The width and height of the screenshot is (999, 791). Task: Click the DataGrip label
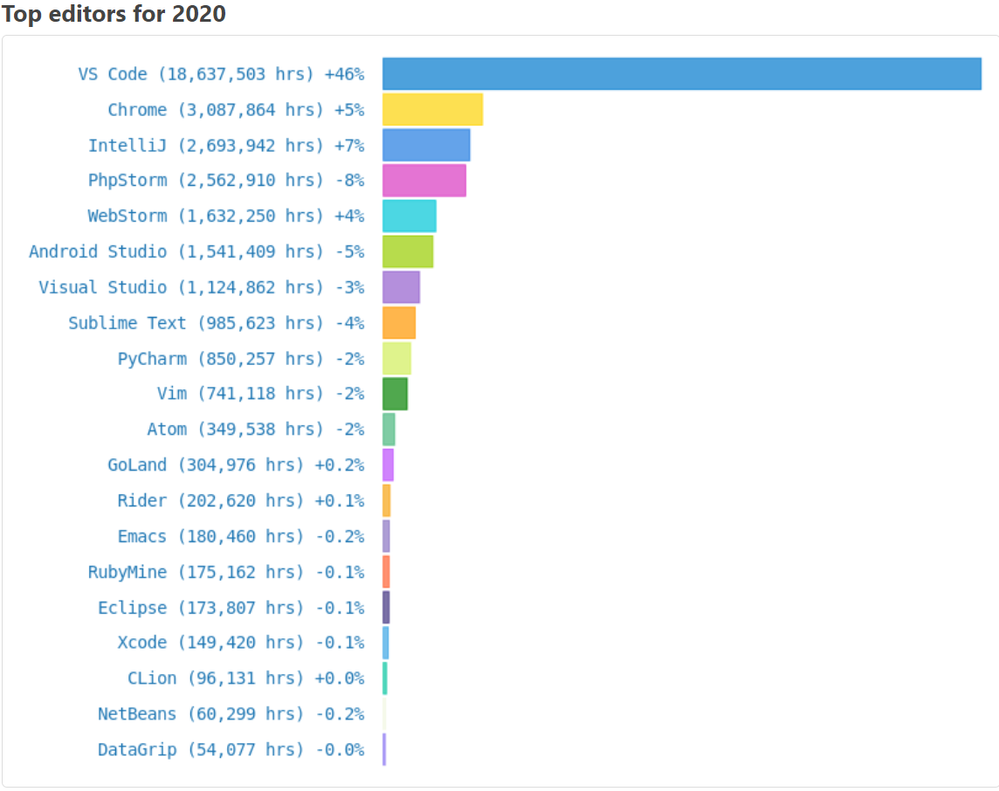[x=231, y=750]
